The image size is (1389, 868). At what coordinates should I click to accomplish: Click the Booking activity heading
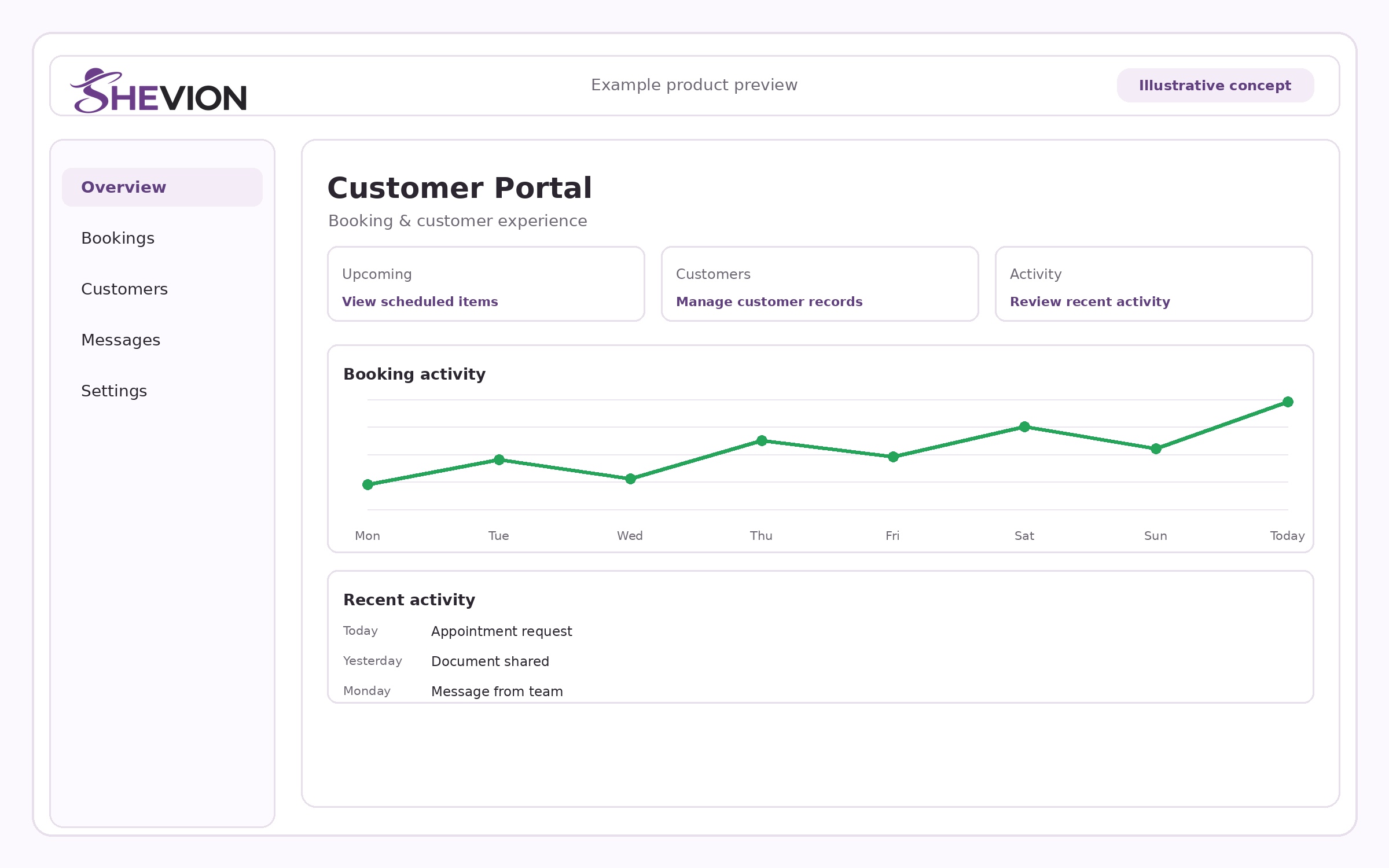tap(414, 374)
